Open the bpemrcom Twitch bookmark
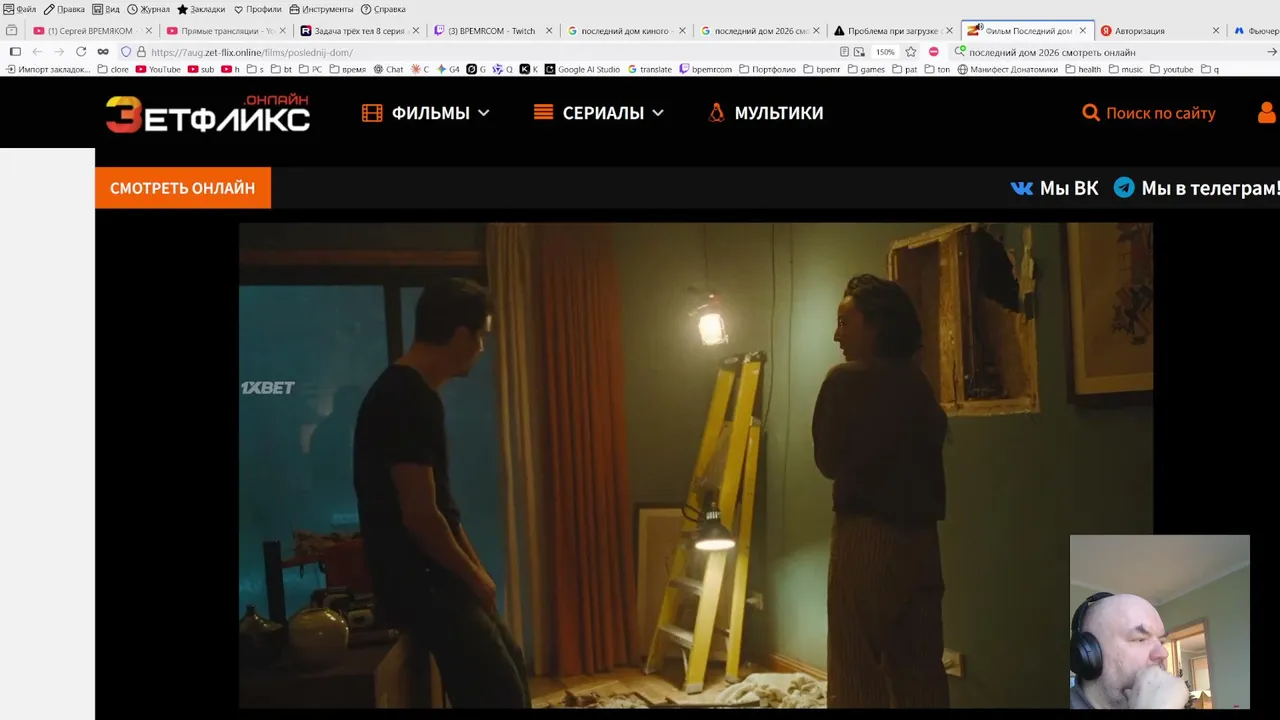Screen dimensions: 1280x720 click(x=705, y=70)
